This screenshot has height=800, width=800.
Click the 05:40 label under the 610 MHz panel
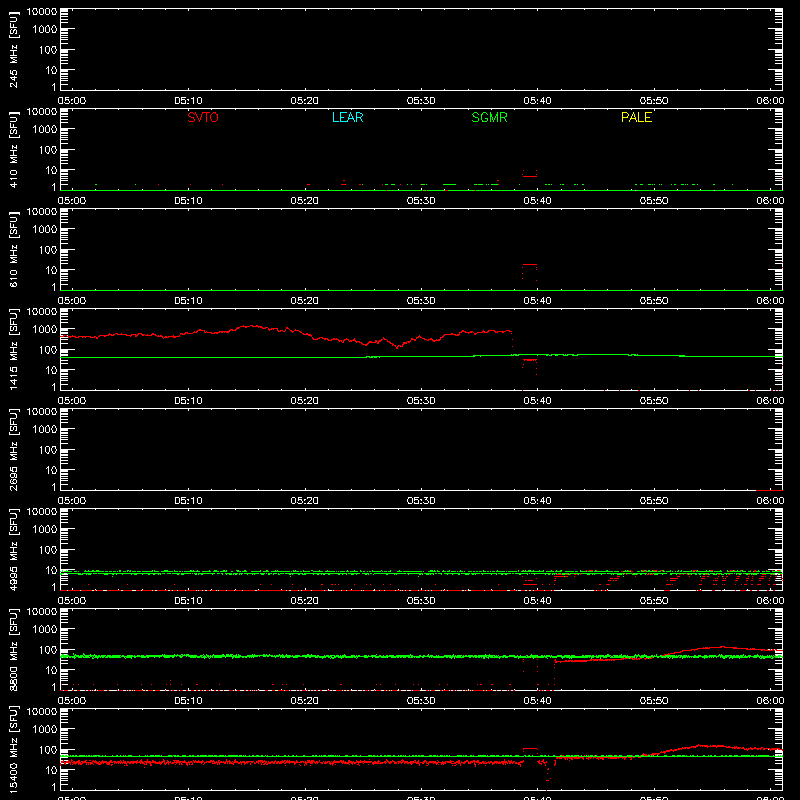point(537,301)
